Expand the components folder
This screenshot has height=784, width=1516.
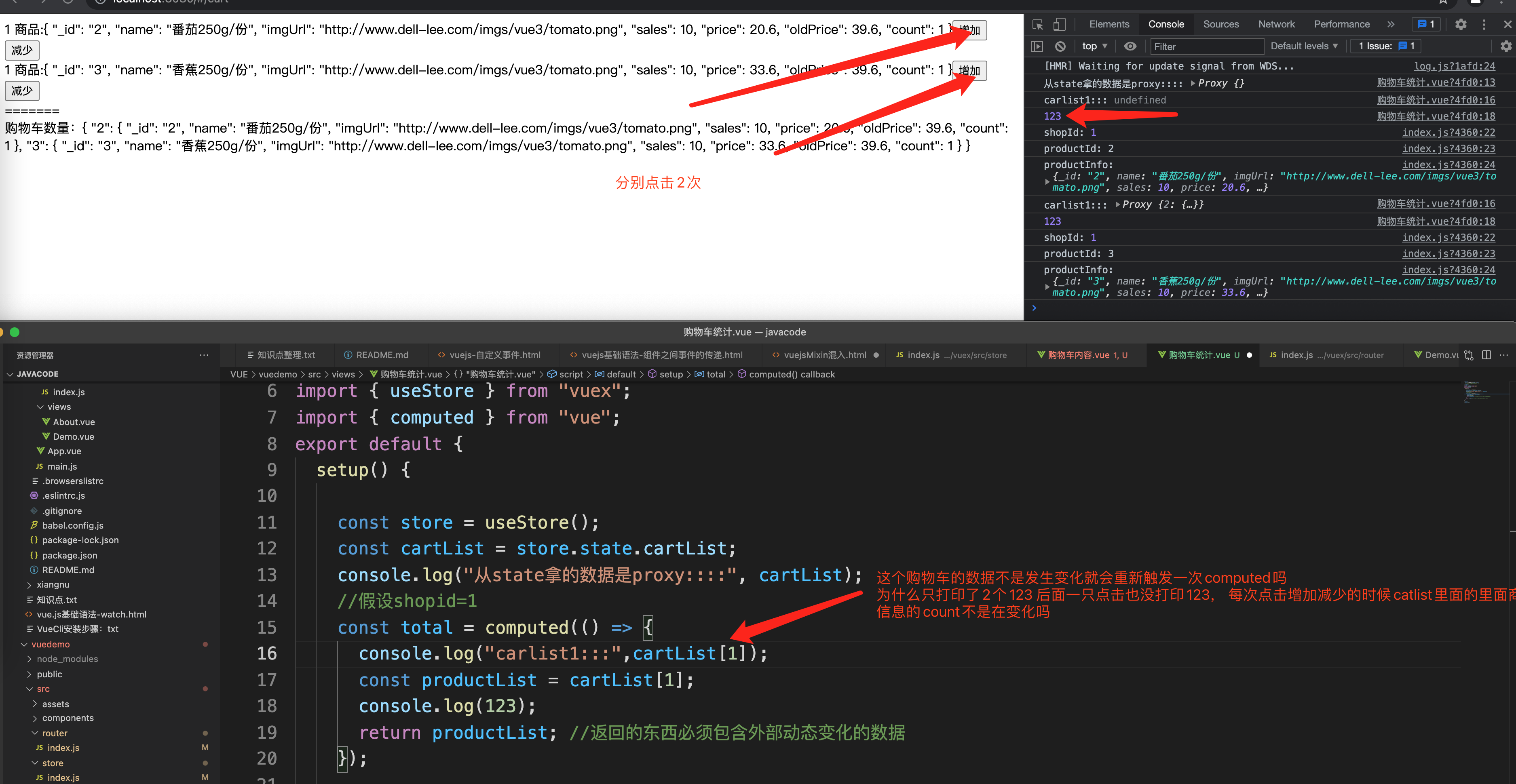68,718
